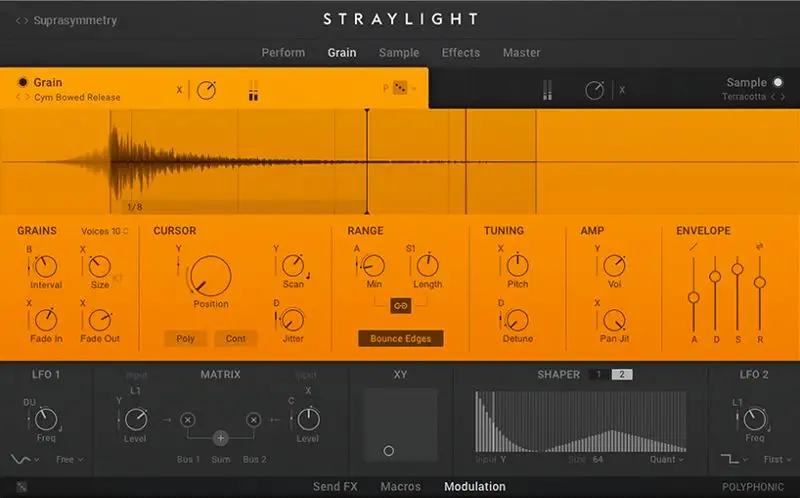Viewport: 800px width, 498px height.
Task: Click the envelope Attack slider handle
Action: 693,297
